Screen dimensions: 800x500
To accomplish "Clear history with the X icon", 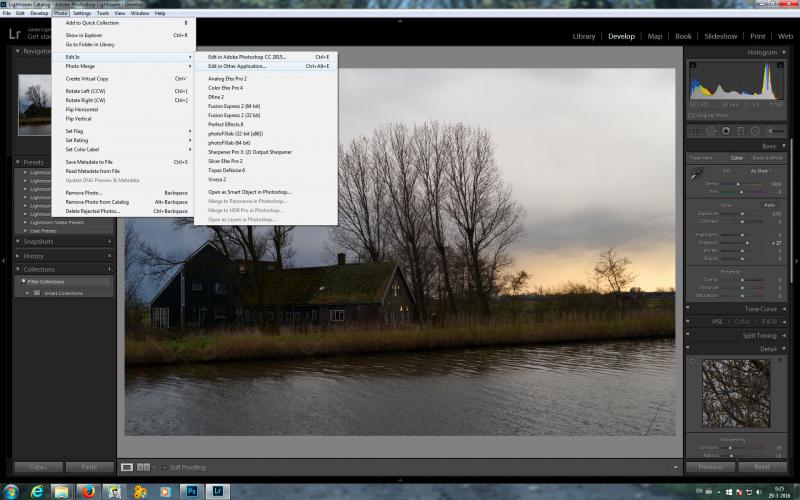I will (x=109, y=256).
